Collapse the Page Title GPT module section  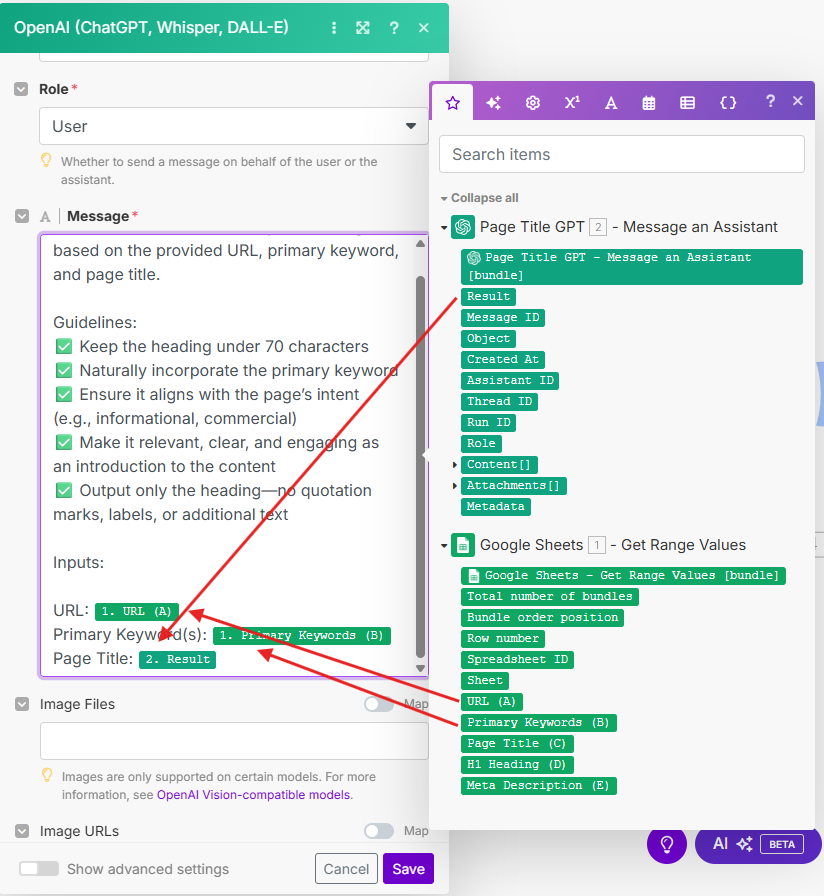coord(444,227)
